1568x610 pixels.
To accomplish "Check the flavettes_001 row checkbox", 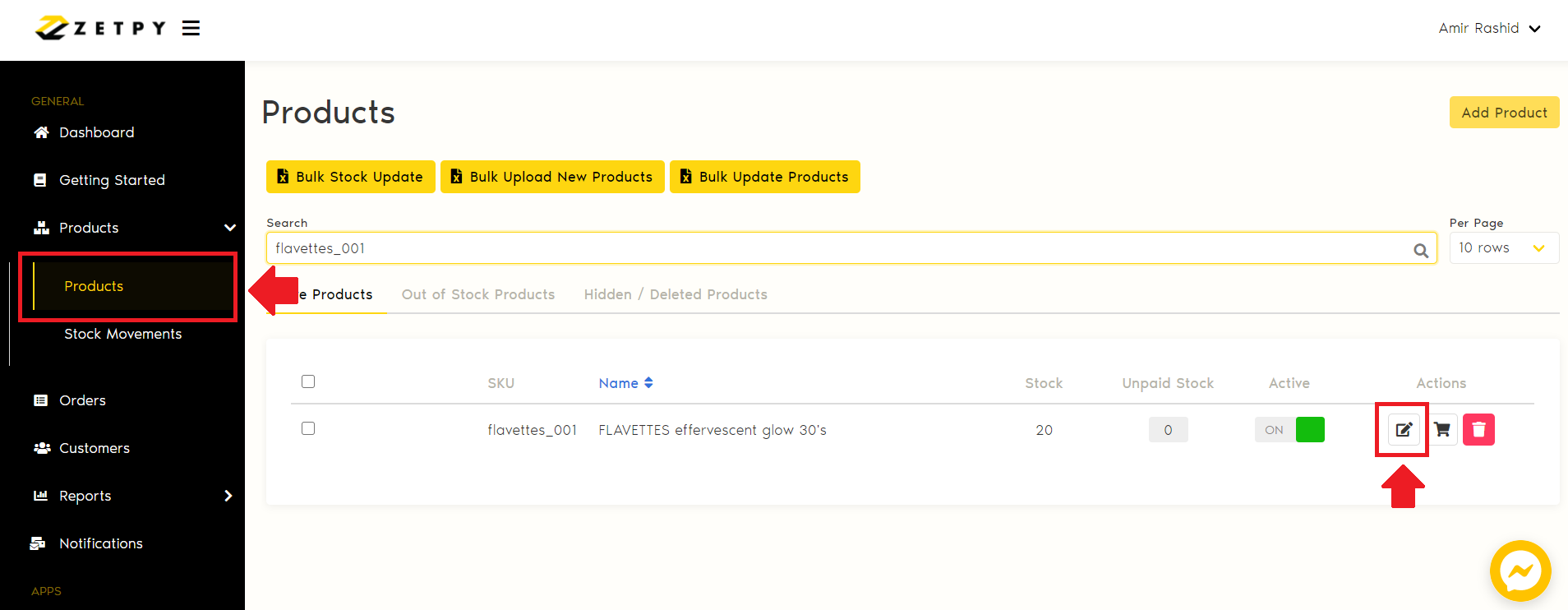I will pos(308,428).
